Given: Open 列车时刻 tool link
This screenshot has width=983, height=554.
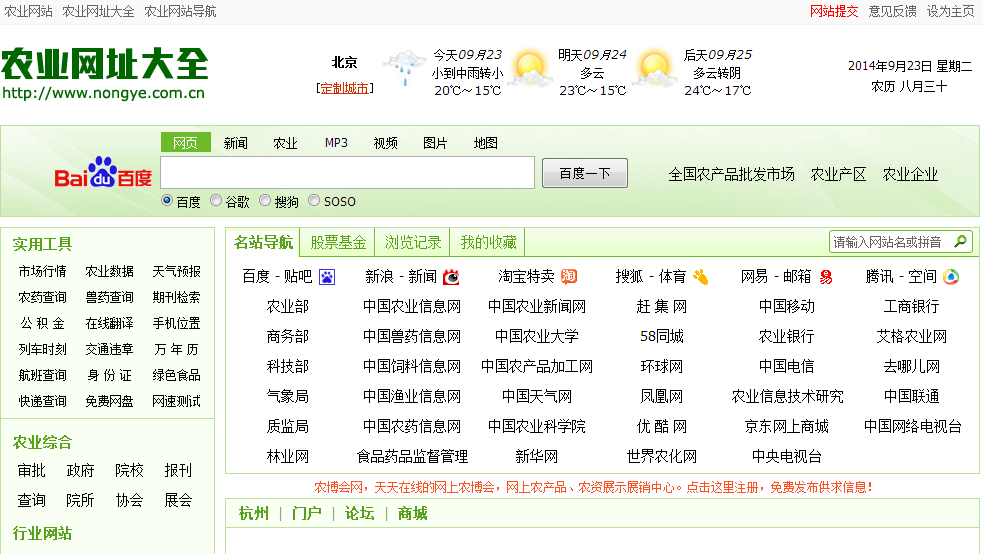Looking at the screenshot, I should coord(42,349).
